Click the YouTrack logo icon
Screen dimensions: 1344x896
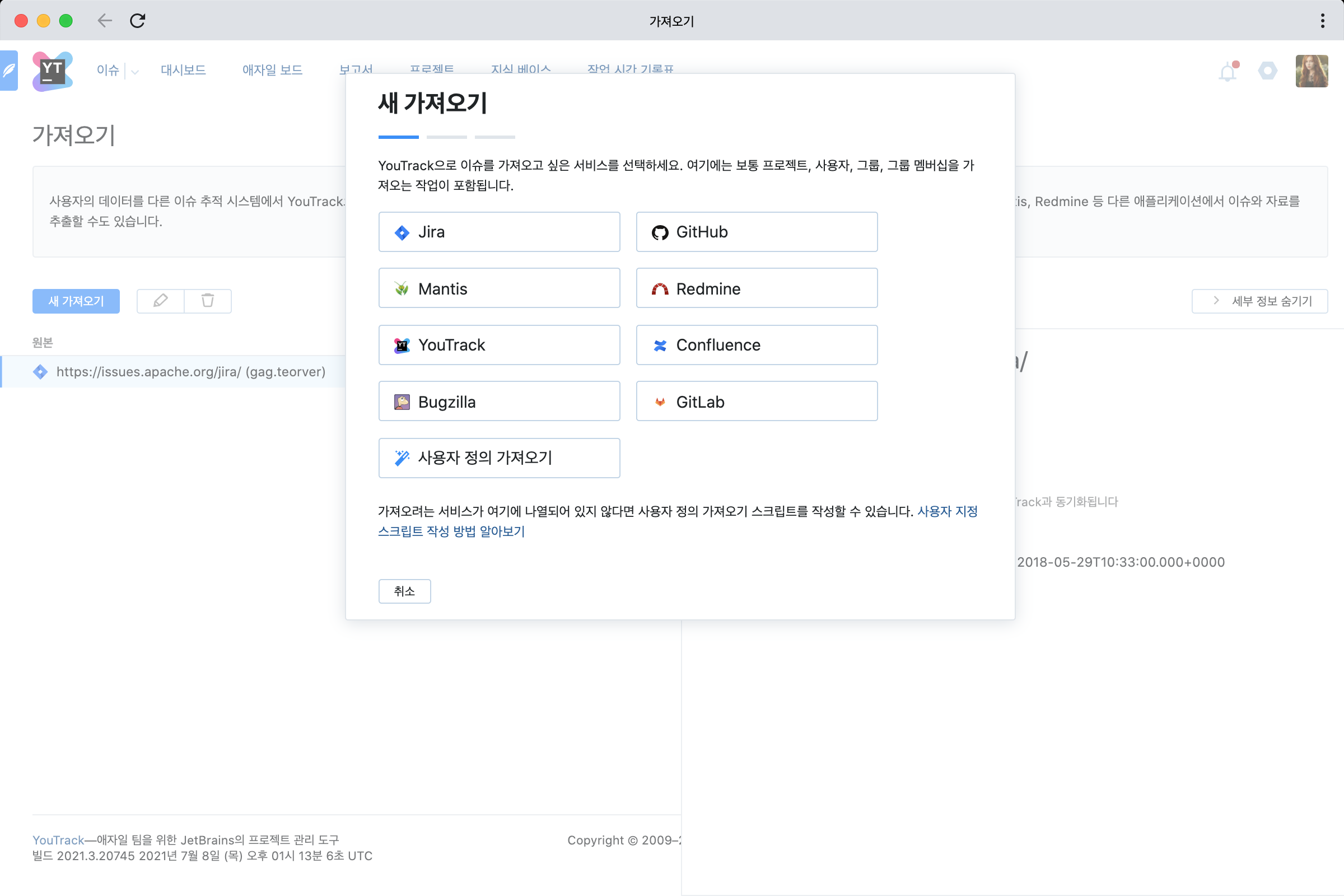click(53, 71)
